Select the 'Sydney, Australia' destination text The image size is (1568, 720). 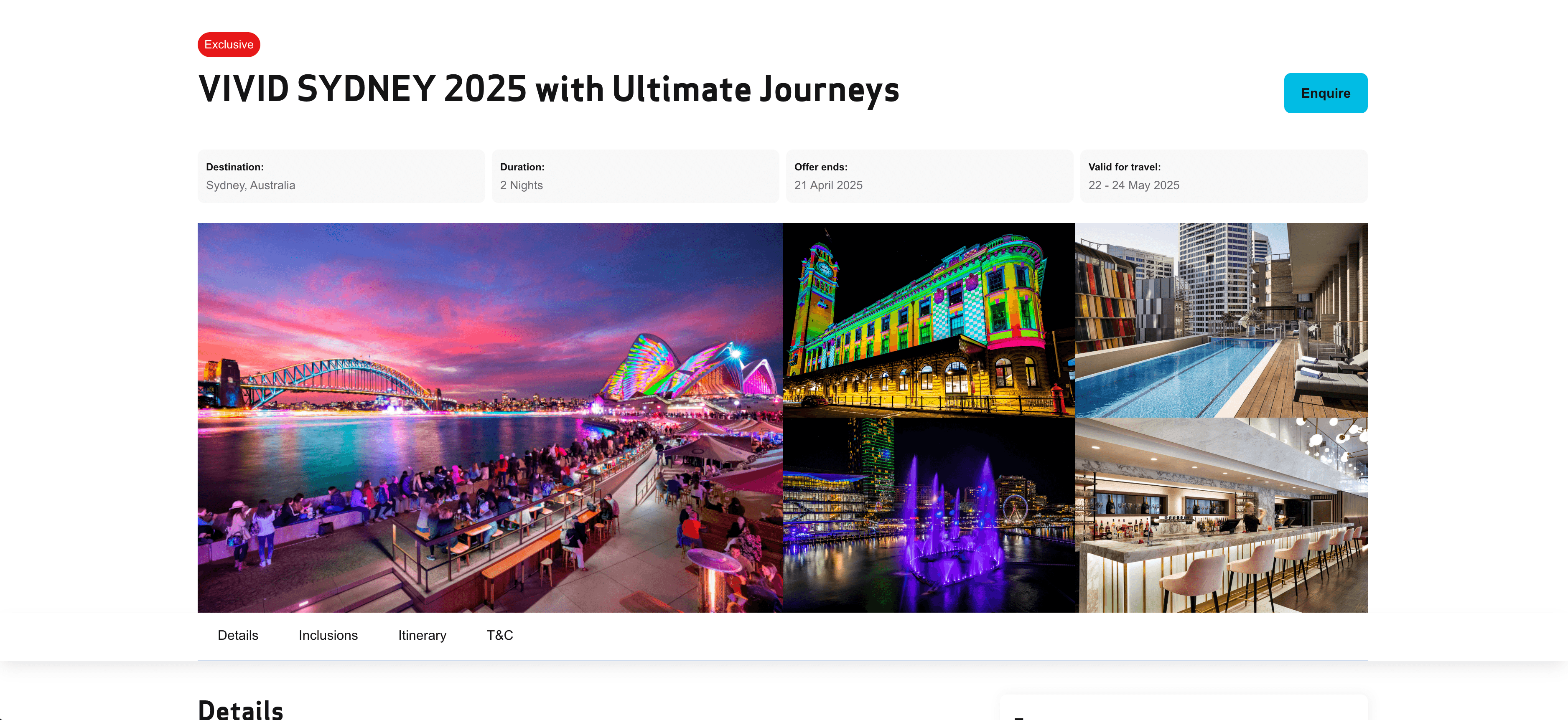pos(251,185)
